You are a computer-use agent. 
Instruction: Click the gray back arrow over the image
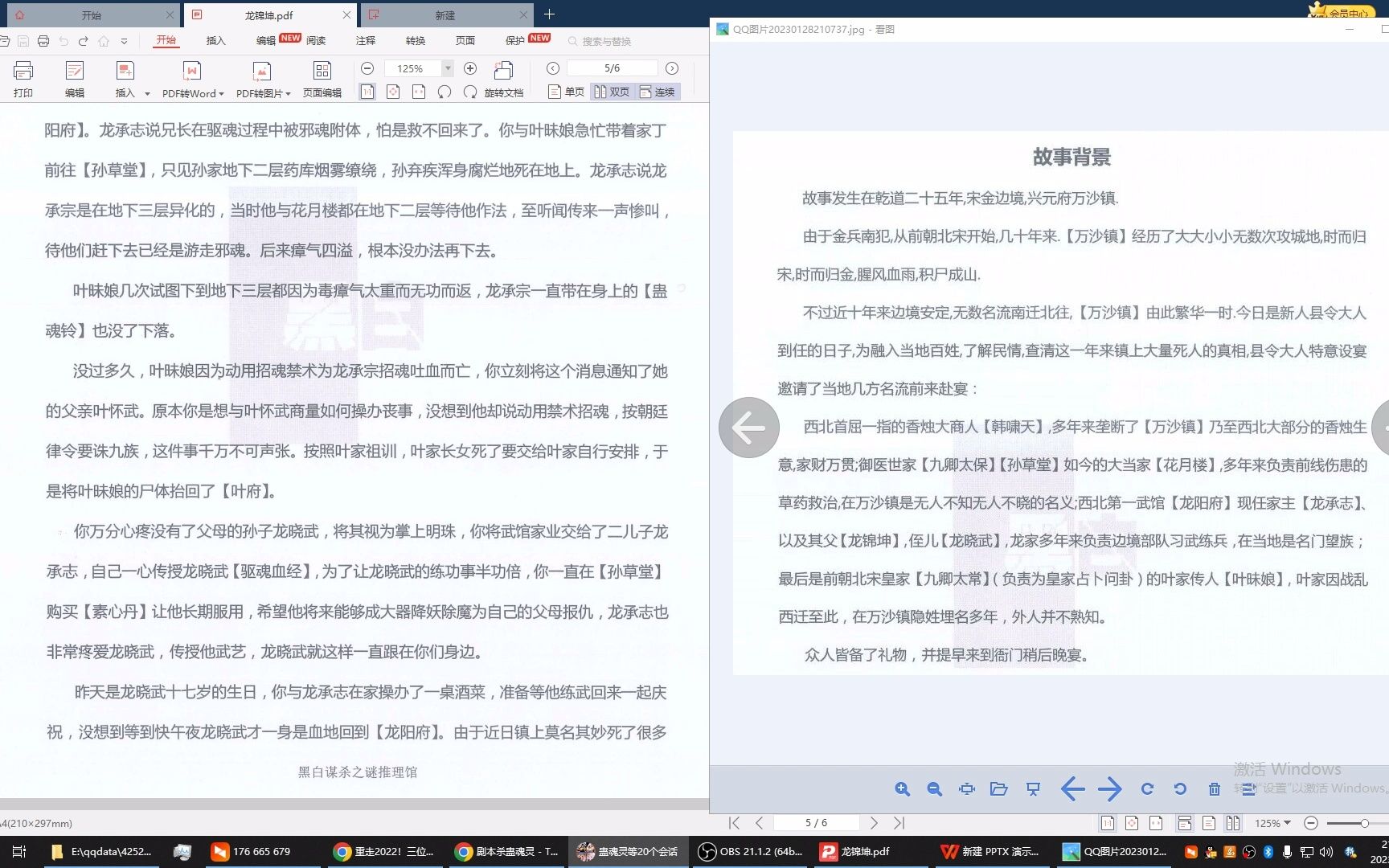pyautogui.click(x=748, y=428)
